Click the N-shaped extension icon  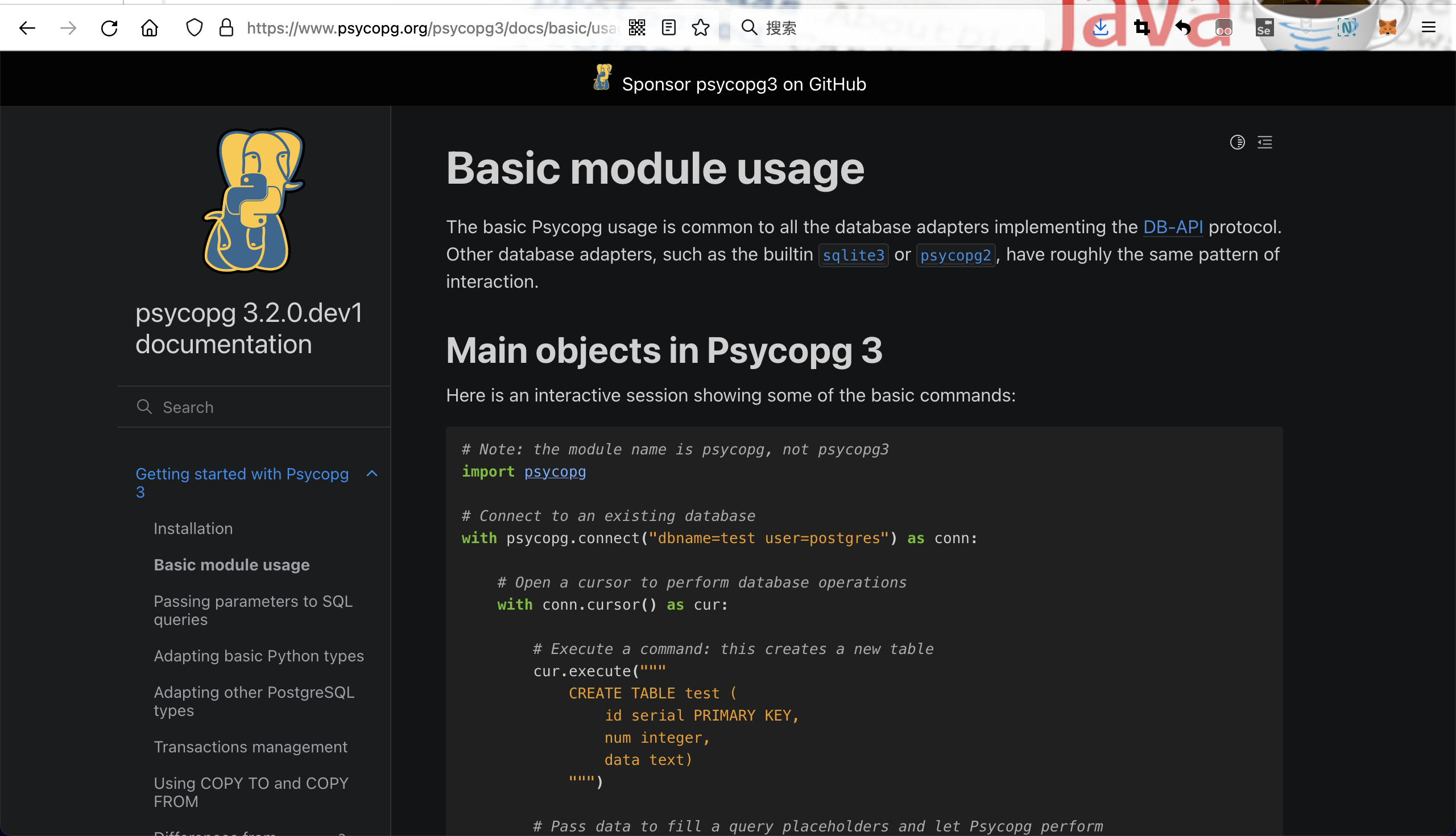[1346, 27]
